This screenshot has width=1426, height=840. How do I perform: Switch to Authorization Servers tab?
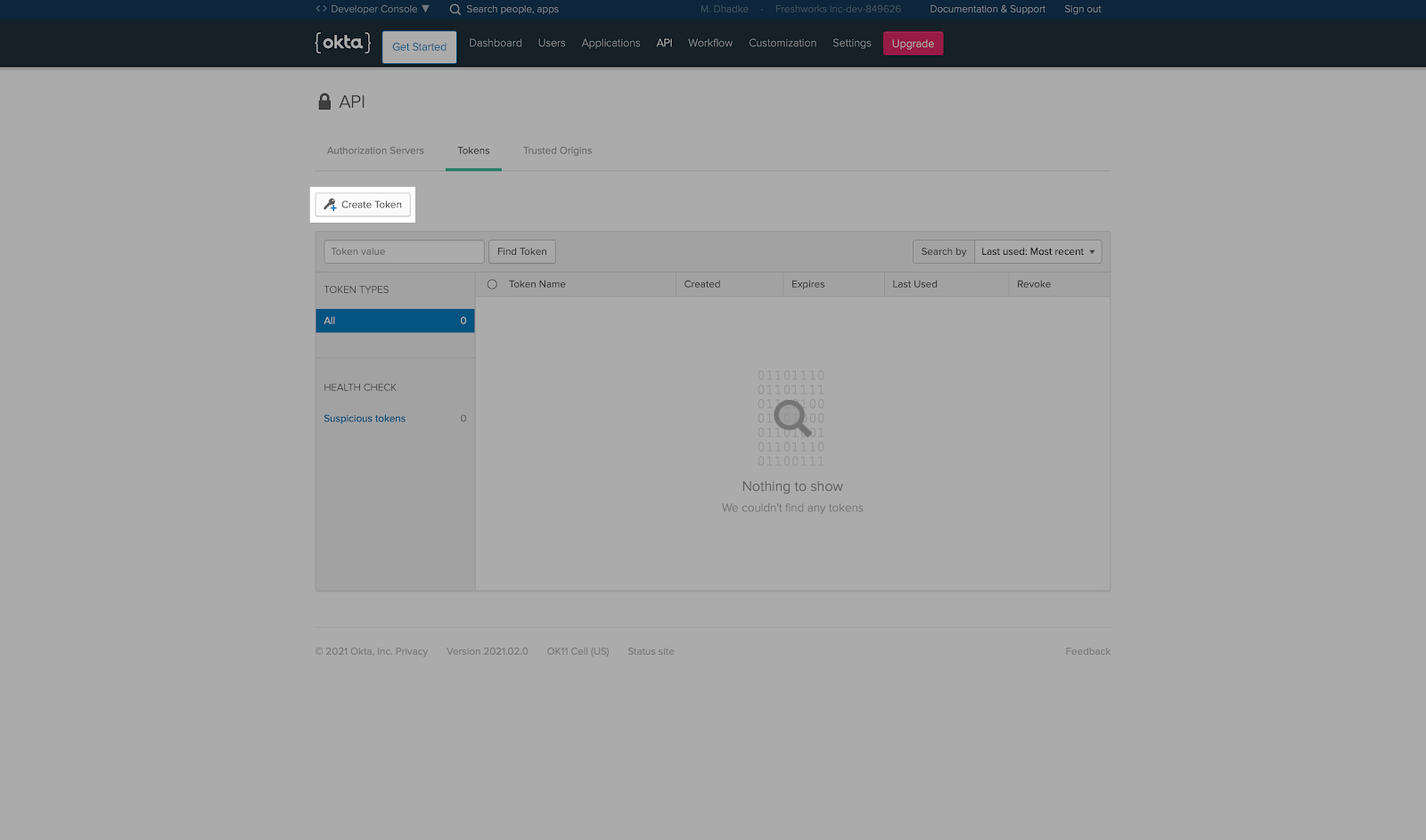coord(375,151)
